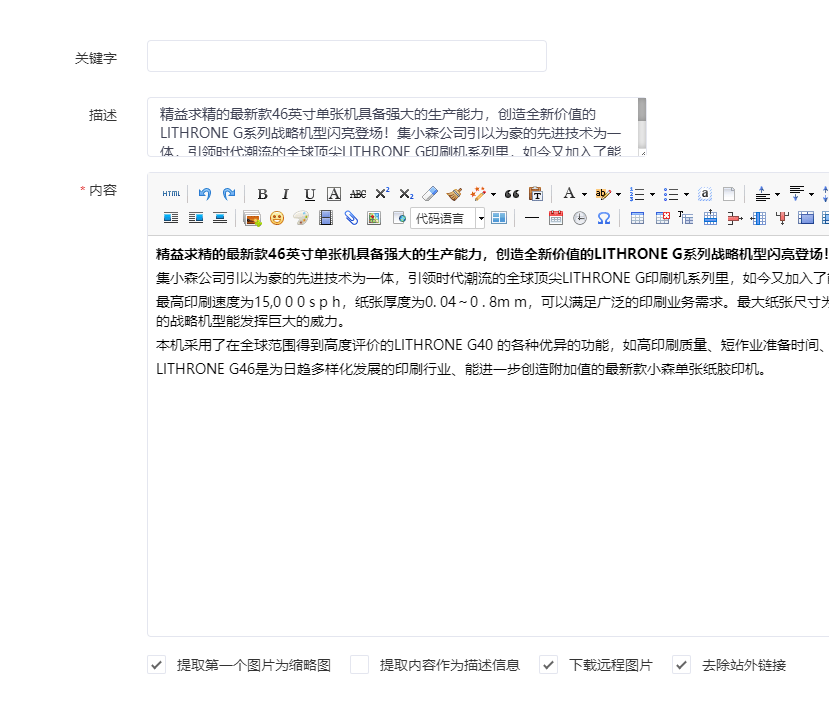Expand paragraph spacing after dropdown
This screenshot has width=829, height=715.
point(812,194)
